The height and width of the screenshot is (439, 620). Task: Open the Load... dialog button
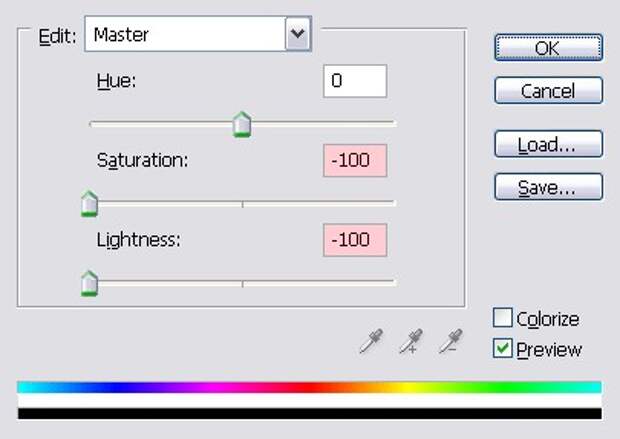pyautogui.click(x=548, y=145)
